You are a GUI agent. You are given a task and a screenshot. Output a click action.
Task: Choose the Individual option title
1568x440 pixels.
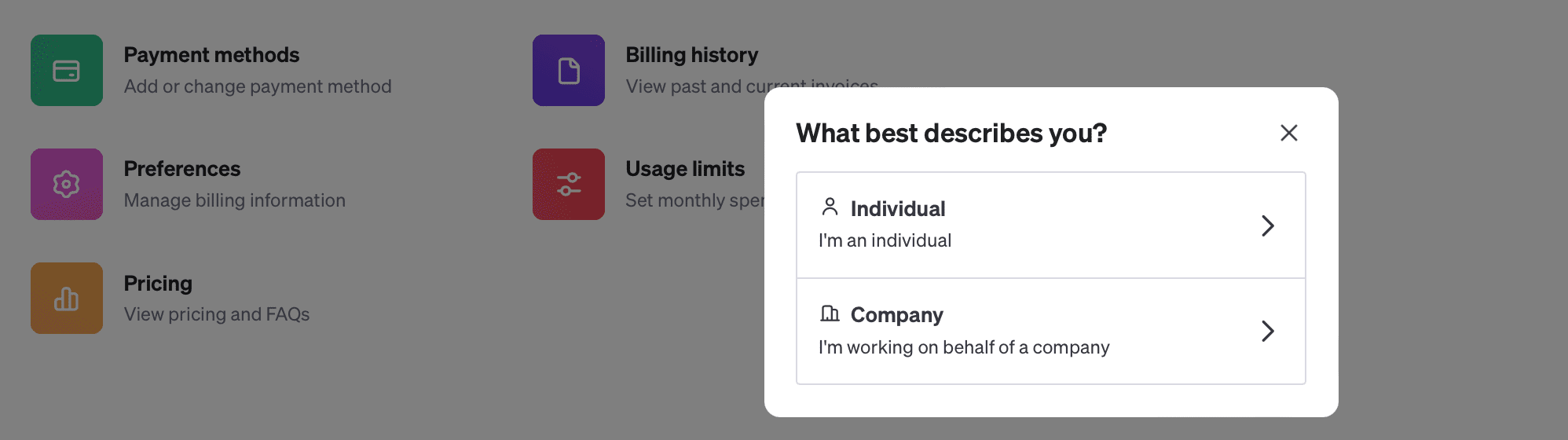(x=898, y=209)
